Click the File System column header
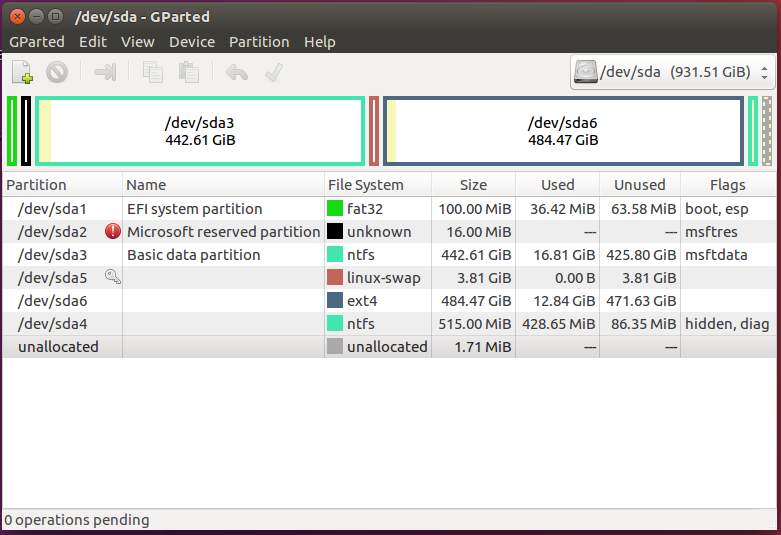The height and width of the screenshot is (535, 781). pyautogui.click(x=378, y=185)
